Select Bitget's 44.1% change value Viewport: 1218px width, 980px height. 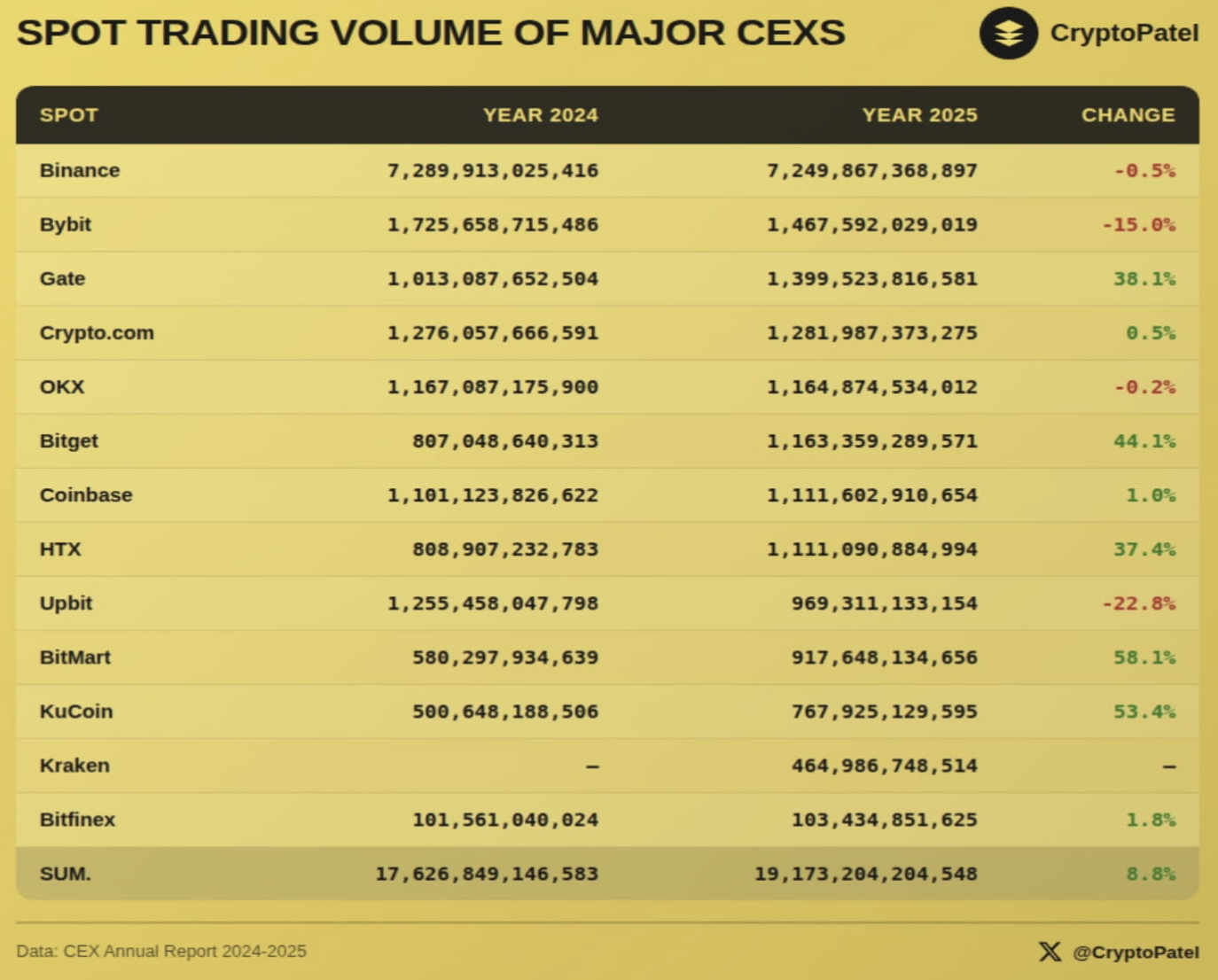coord(1144,441)
